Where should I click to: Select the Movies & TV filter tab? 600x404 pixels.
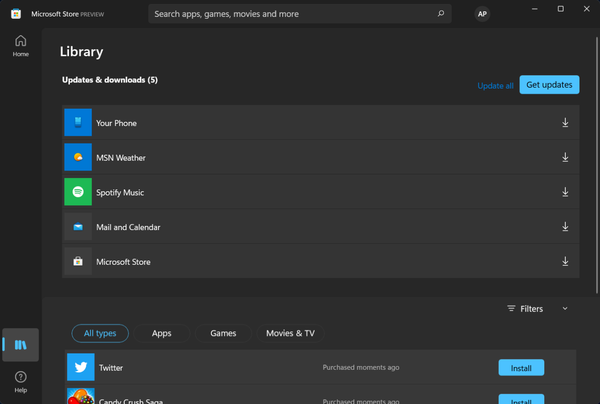tap(290, 333)
